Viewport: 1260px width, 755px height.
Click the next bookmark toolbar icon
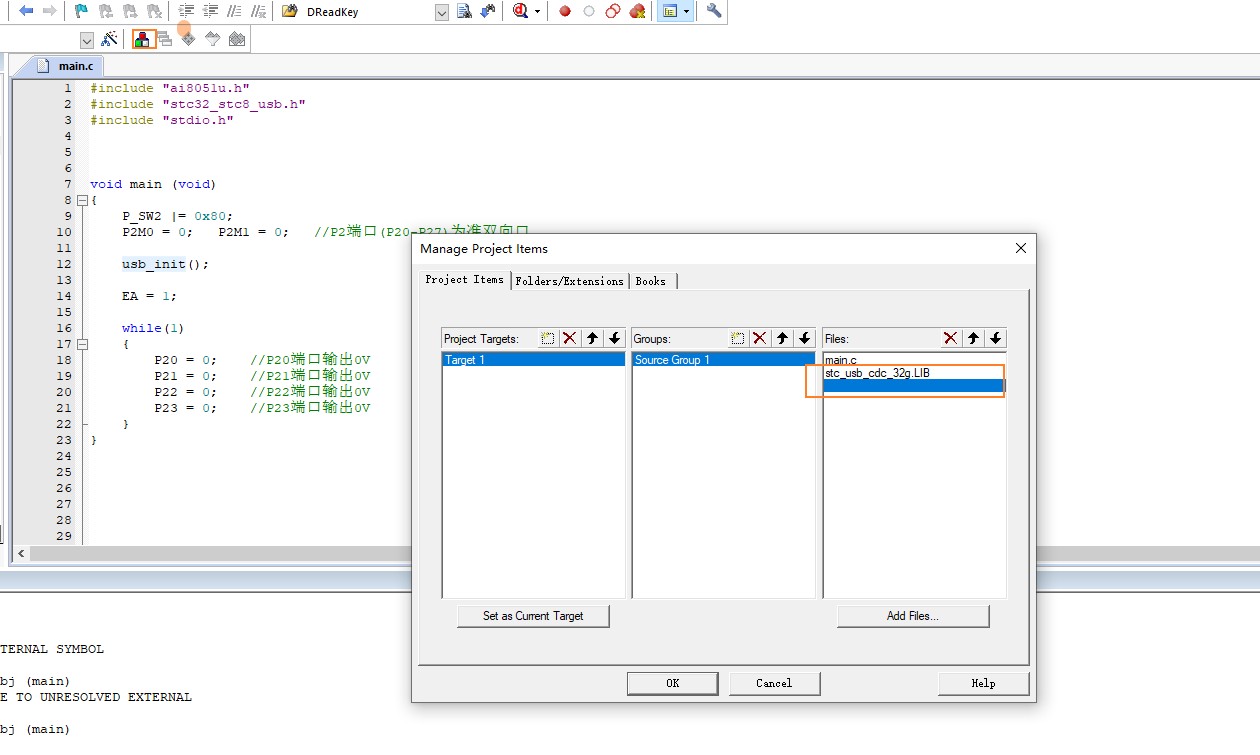(x=129, y=11)
